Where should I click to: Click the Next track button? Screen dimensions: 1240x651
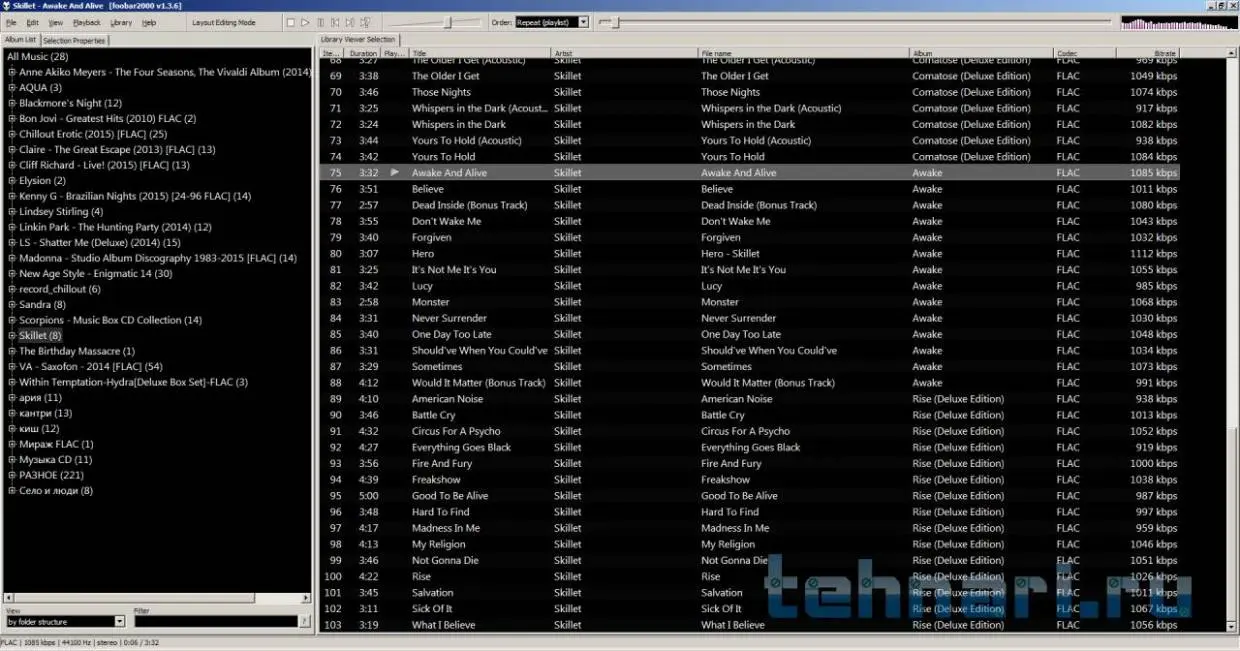pos(350,22)
